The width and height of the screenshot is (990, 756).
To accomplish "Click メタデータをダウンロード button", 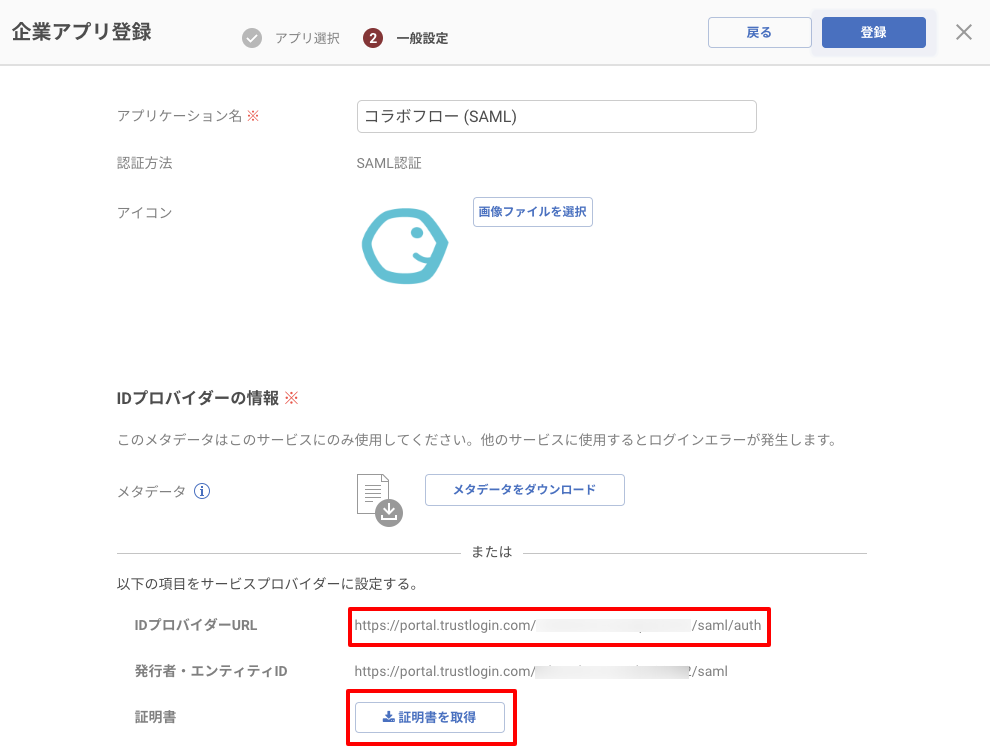I will coord(525,489).
